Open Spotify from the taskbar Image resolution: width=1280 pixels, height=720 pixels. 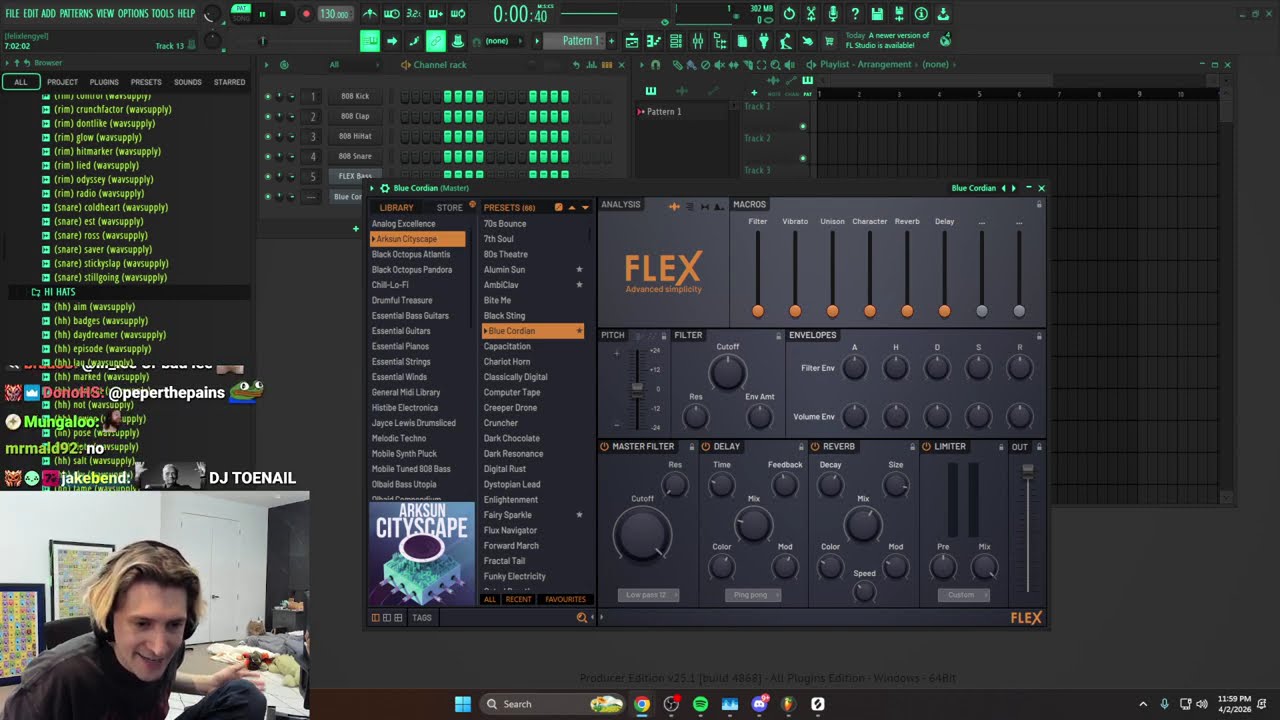700,704
